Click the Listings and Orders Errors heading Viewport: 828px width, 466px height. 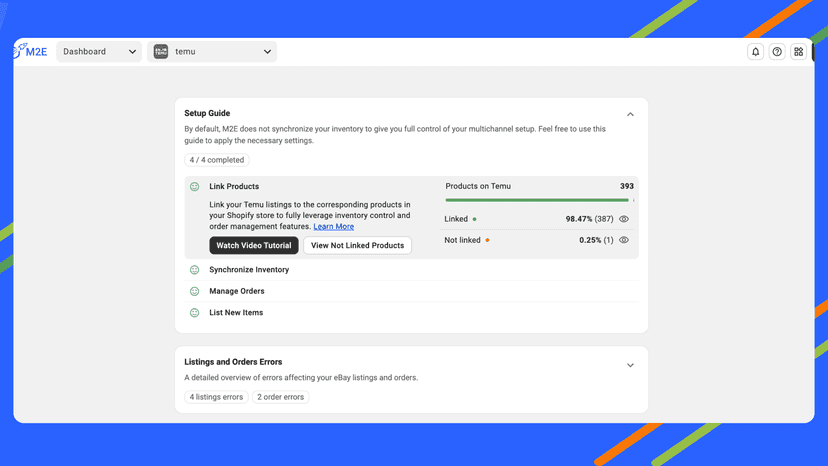click(233, 362)
